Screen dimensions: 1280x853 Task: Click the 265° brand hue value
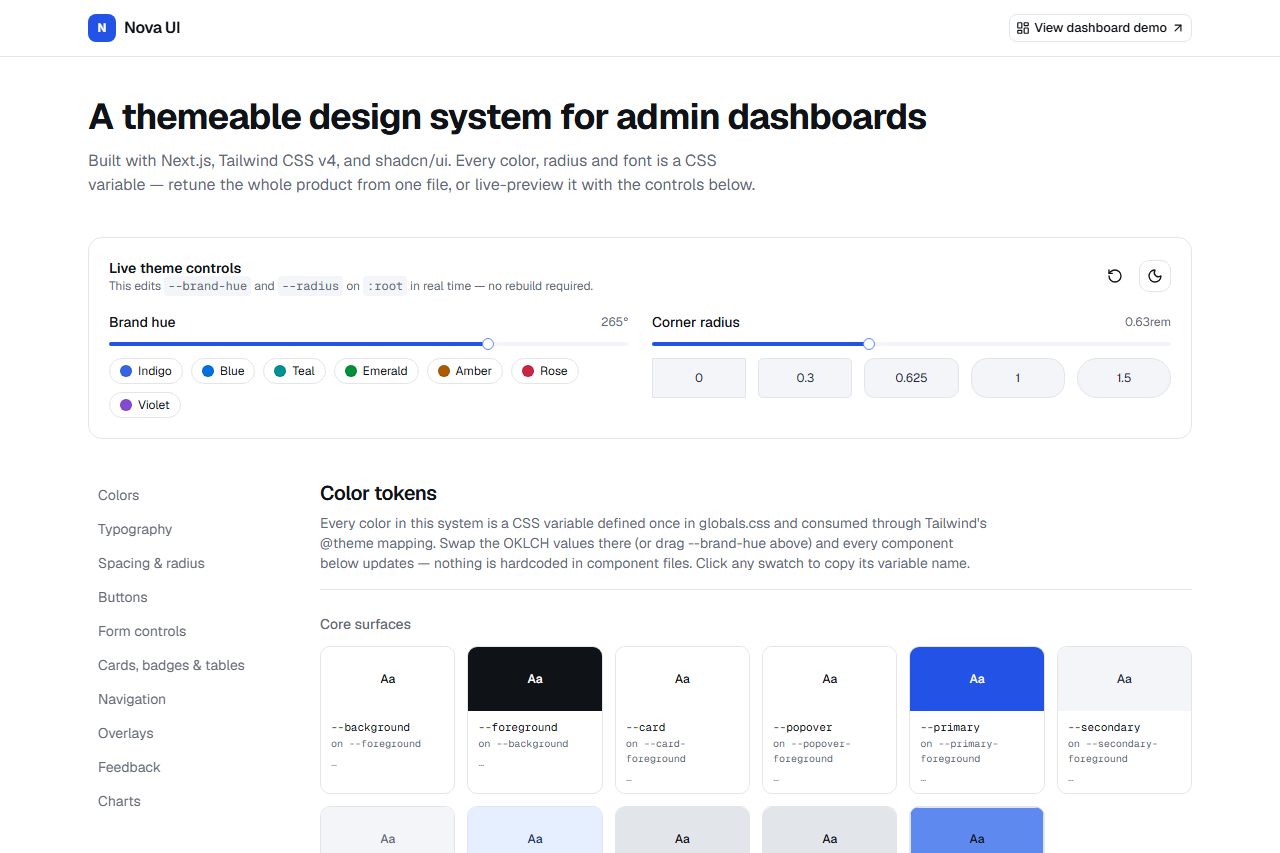(x=615, y=322)
